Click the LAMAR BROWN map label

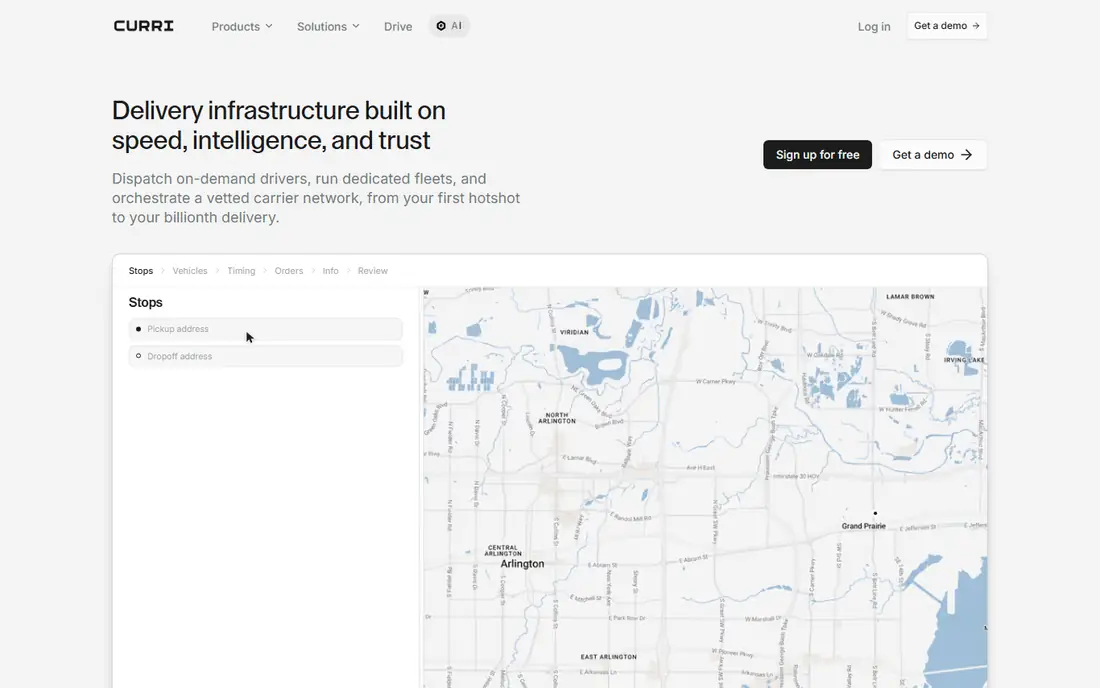coord(910,297)
